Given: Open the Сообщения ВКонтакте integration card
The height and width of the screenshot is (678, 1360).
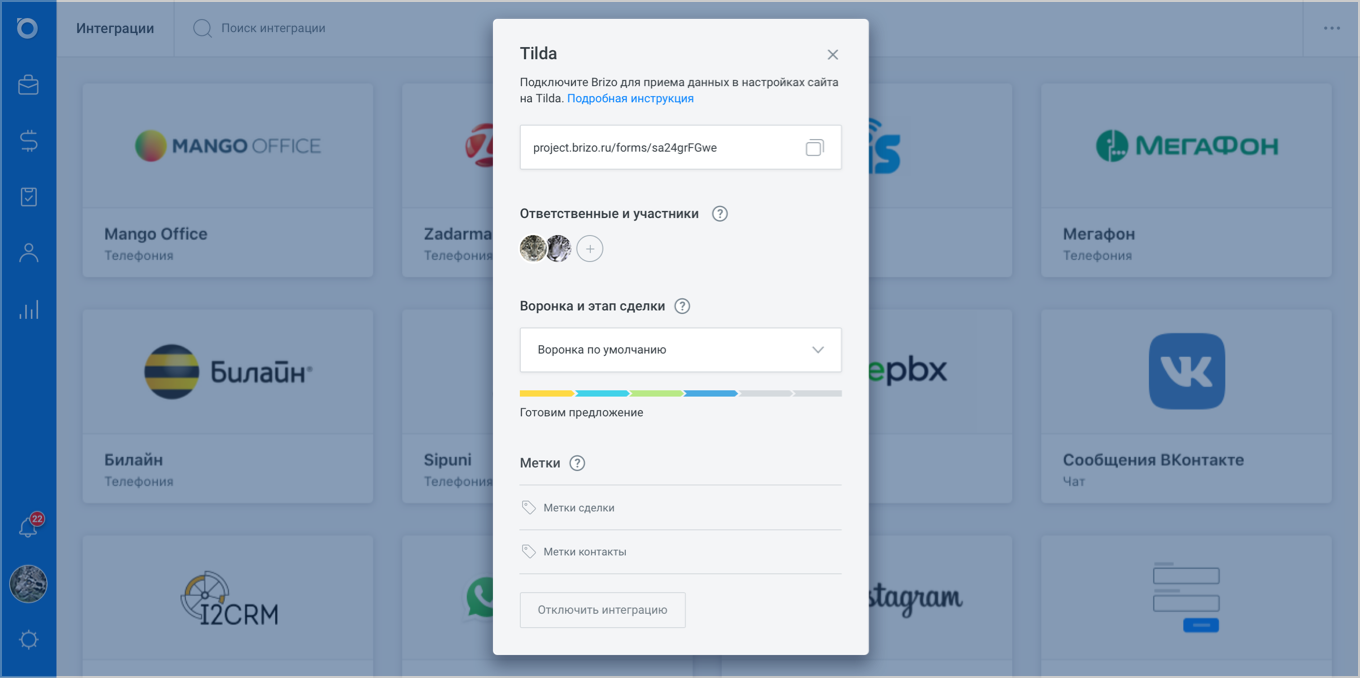Looking at the screenshot, I should tap(1186, 406).
